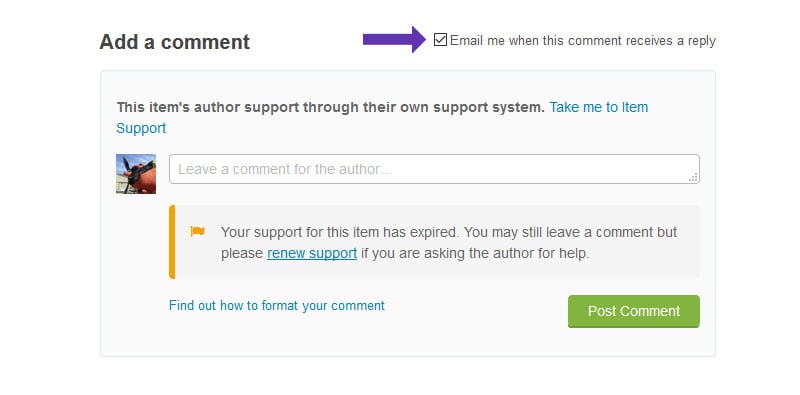The height and width of the screenshot is (395, 800).
Task: Click the "Email me when this comment receives a reply" label
Action: pos(583,40)
